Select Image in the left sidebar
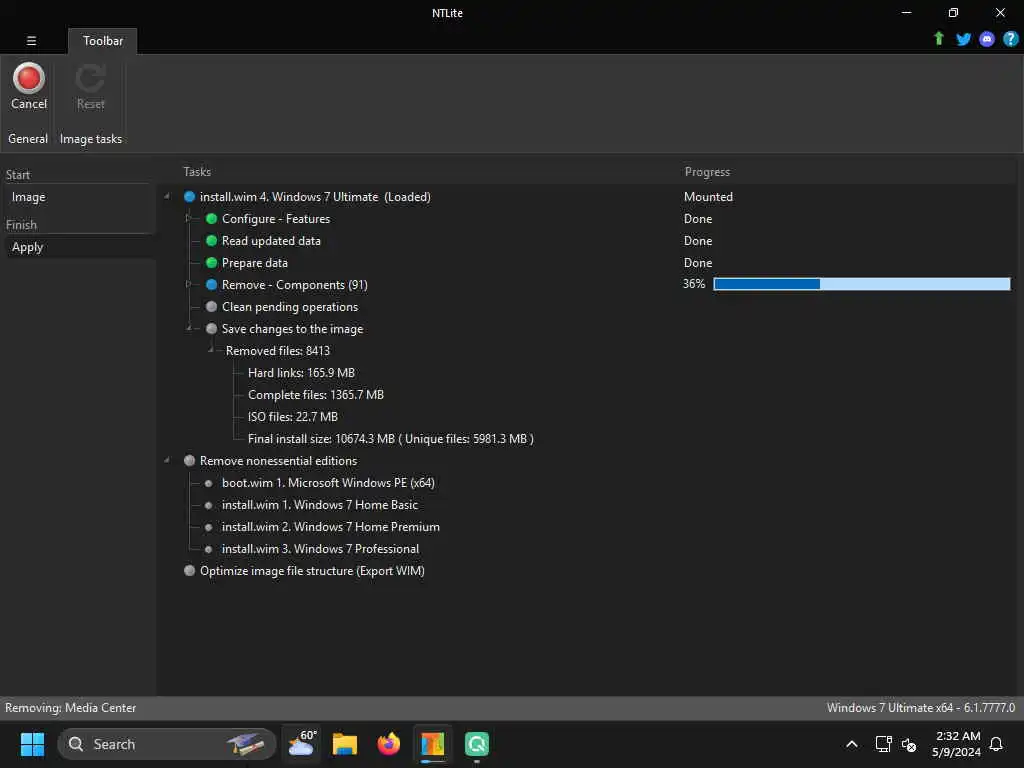1024x768 pixels. click(28, 197)
